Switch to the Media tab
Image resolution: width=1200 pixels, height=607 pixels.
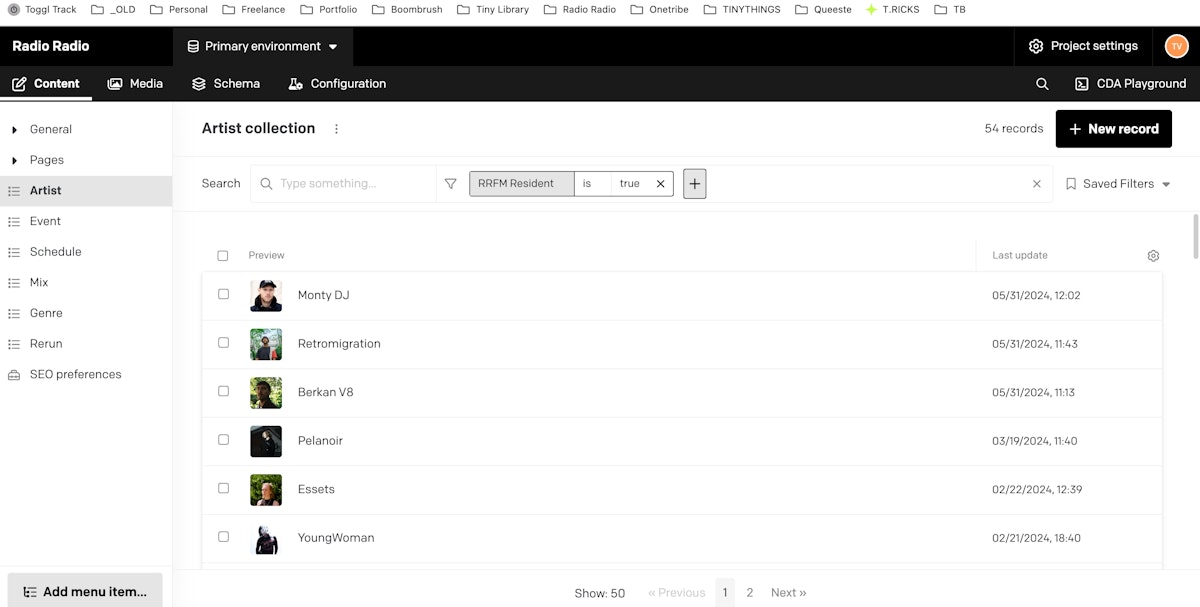click(x=135, y=84)
